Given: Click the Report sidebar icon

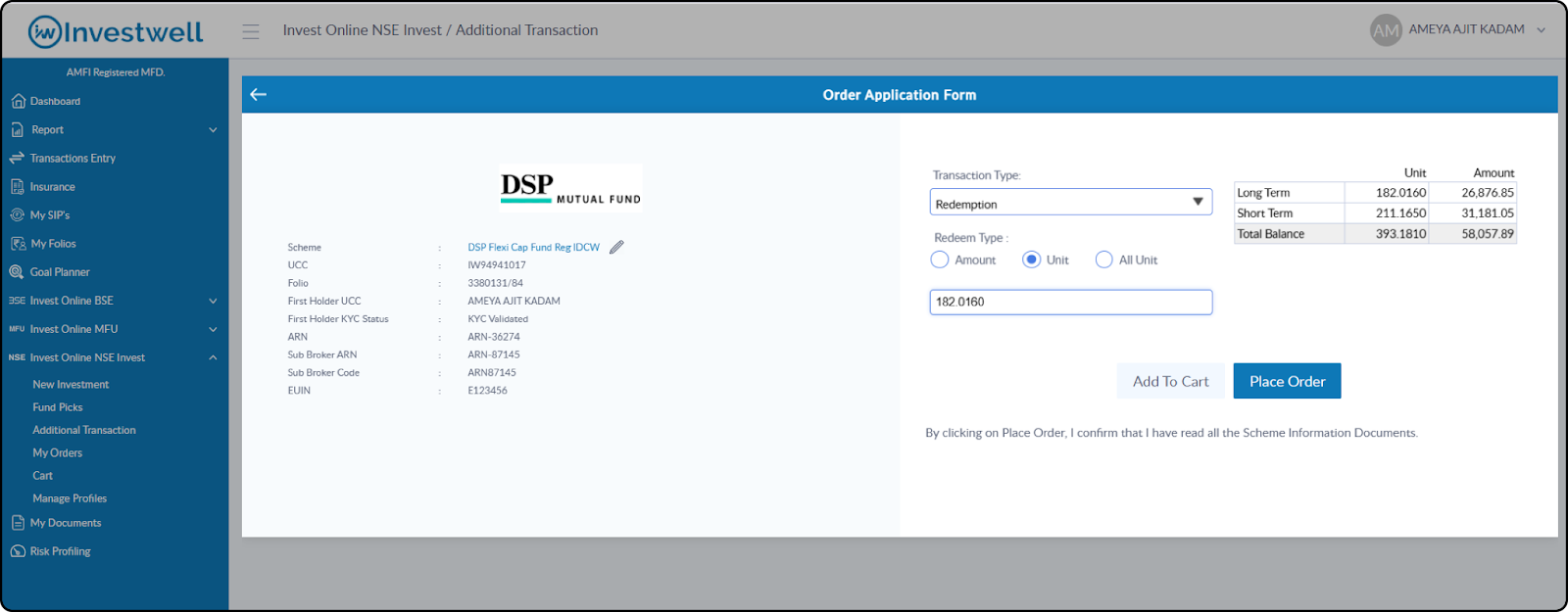Looking at the screenshot, I should coord(18,129).
